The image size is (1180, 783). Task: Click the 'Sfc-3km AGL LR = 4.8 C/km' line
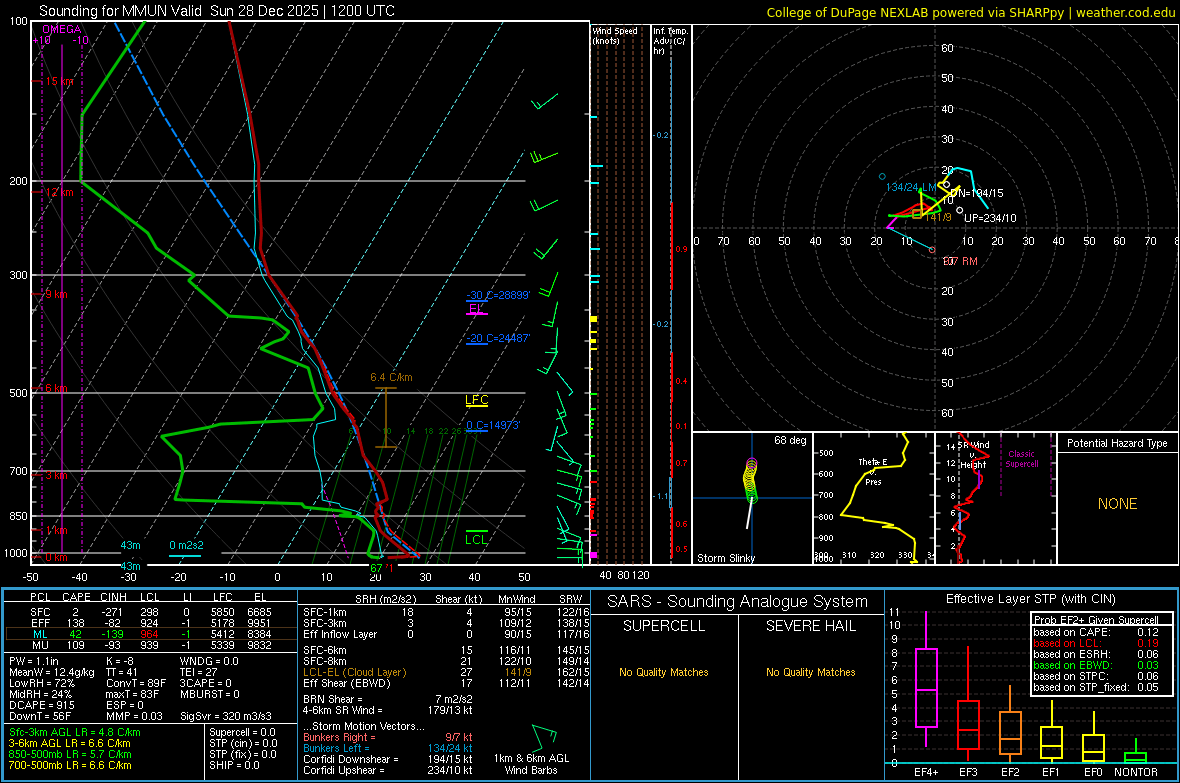tap(75, 733)
